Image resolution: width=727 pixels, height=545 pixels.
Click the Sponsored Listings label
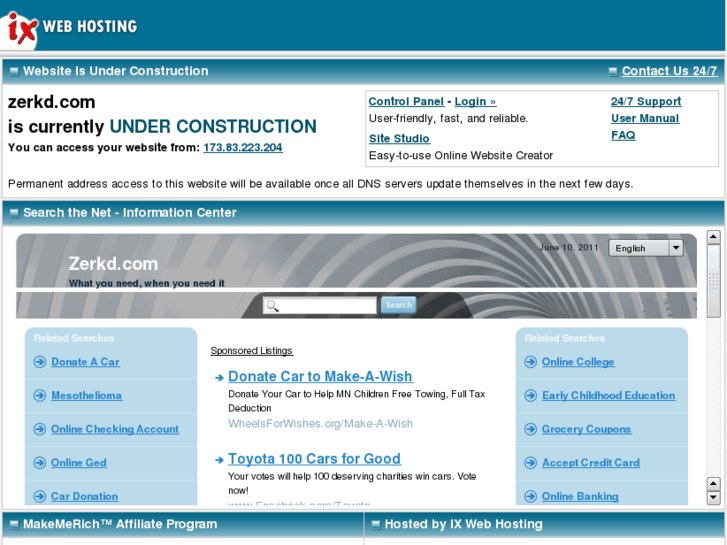(252, 351)
